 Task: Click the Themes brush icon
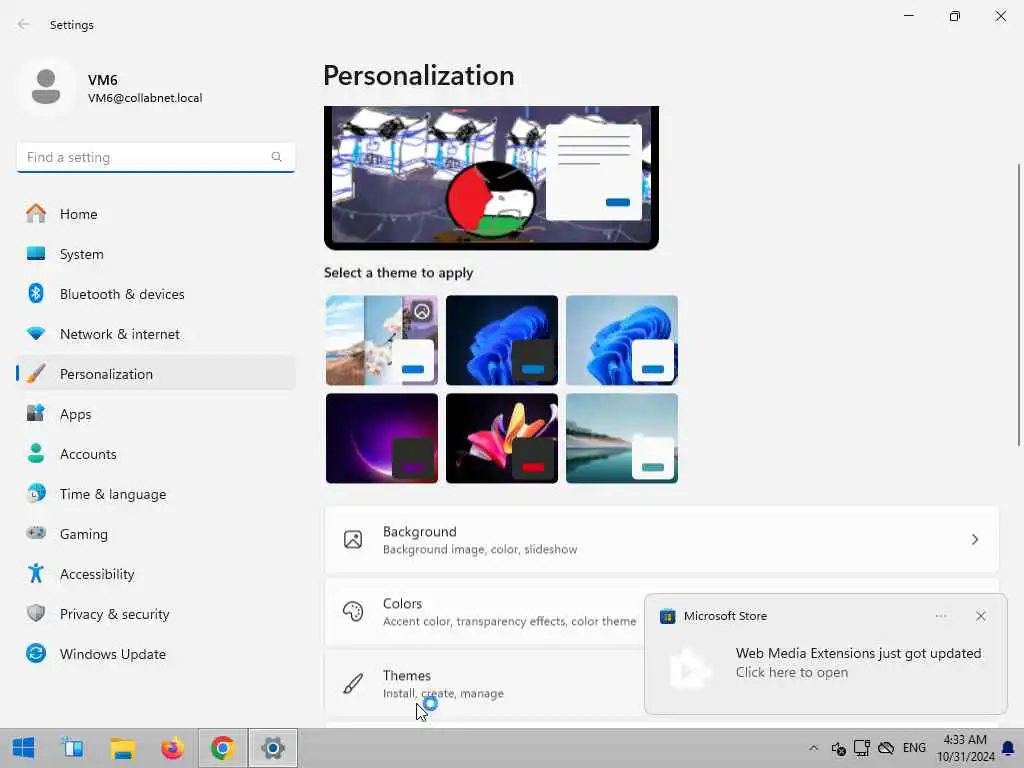tap(353, 684)
